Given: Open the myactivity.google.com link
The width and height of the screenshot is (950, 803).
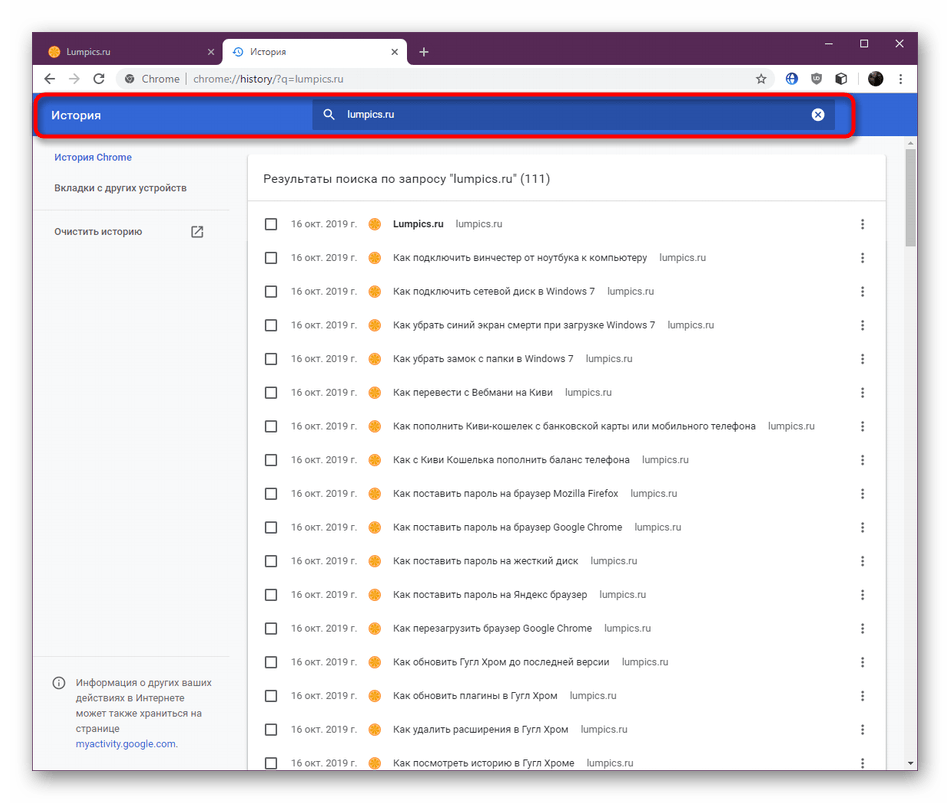Looking at the screenshot, I should coord(126,744).
